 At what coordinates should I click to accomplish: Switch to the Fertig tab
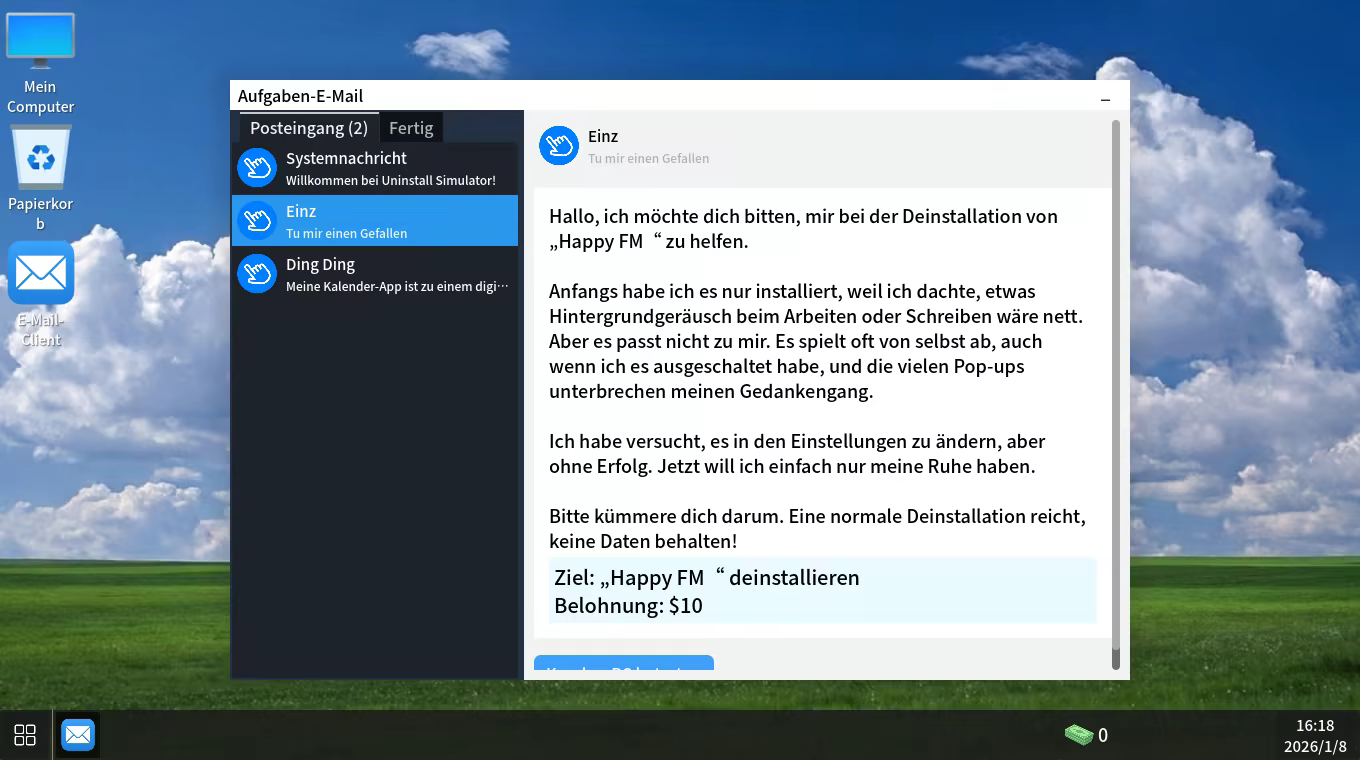(x=411, y=128)
